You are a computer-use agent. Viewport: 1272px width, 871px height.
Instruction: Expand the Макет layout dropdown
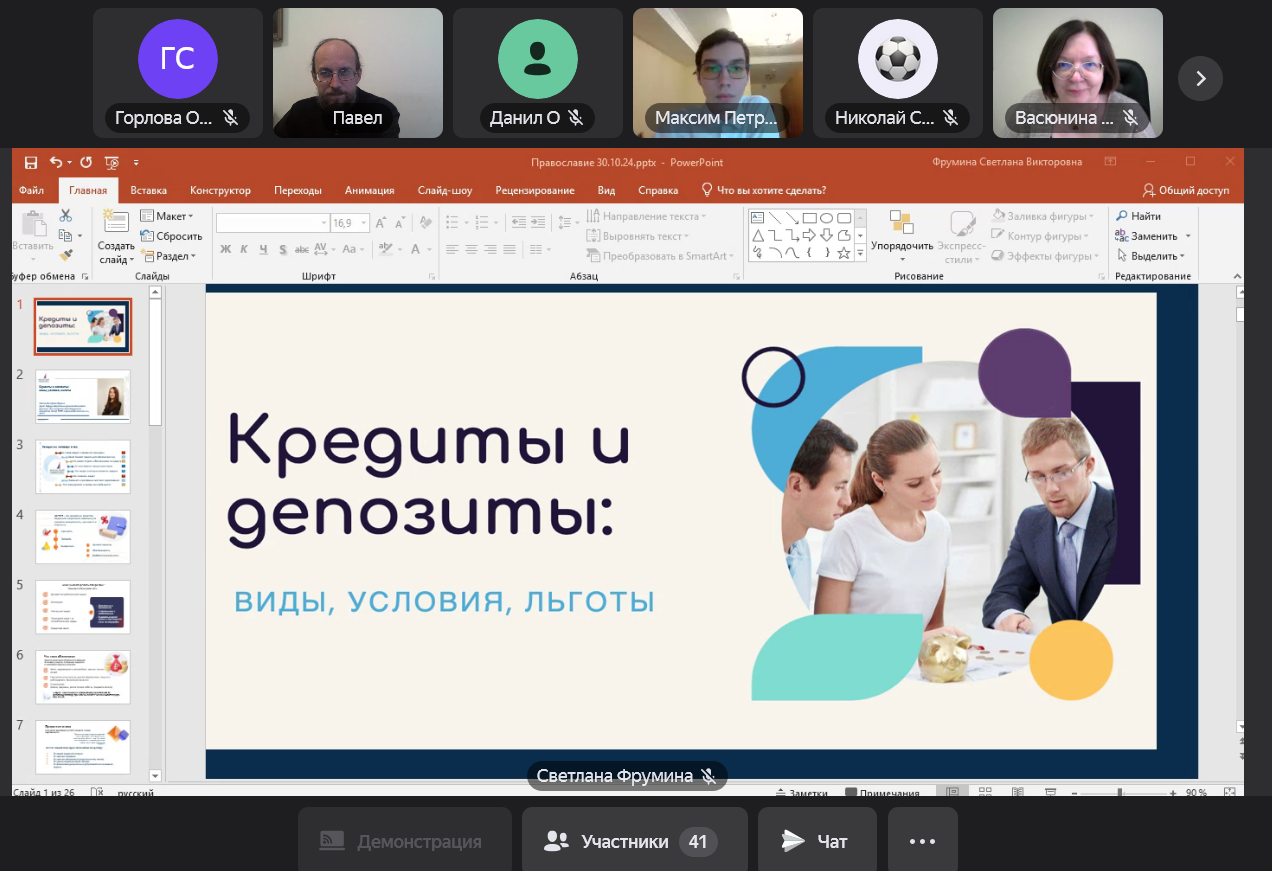(x=166, y=216)
